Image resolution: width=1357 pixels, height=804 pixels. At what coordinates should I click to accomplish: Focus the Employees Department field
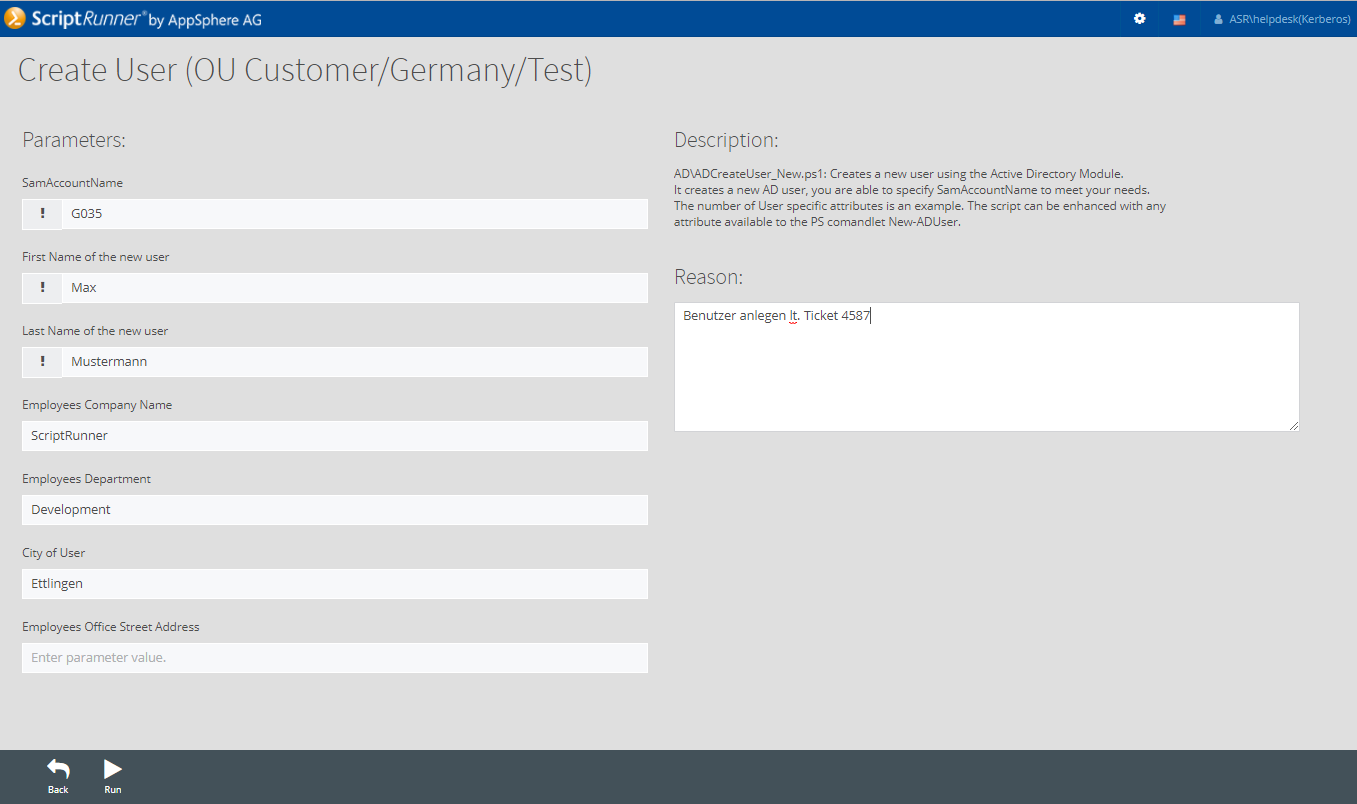click(x=335, y=510)
